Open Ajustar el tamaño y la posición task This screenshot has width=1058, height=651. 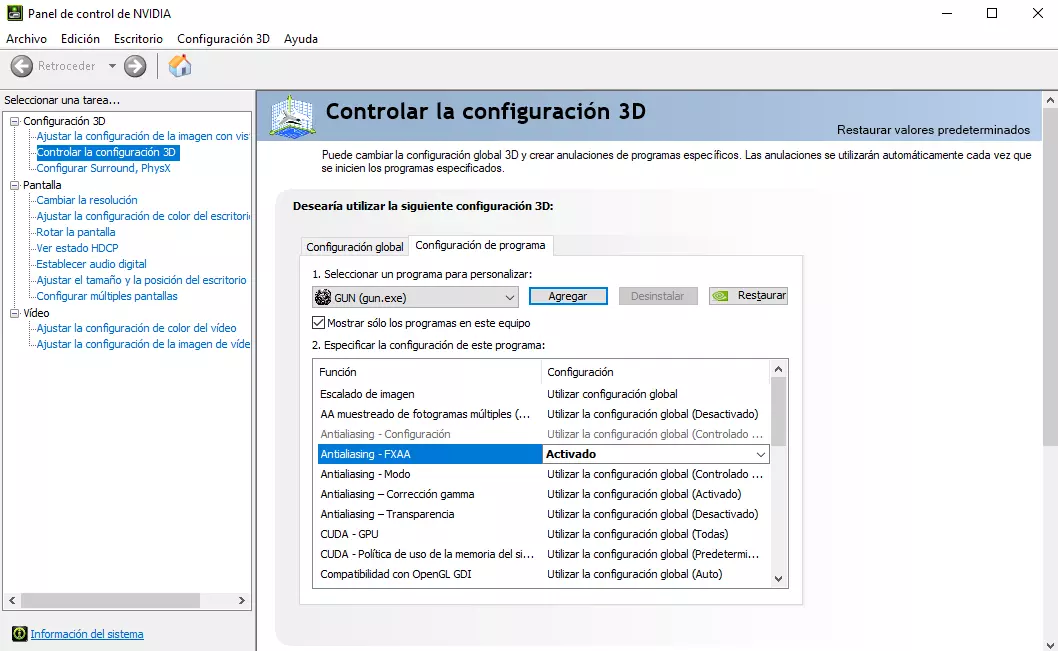pyautogui.click(x=142, y=280)
